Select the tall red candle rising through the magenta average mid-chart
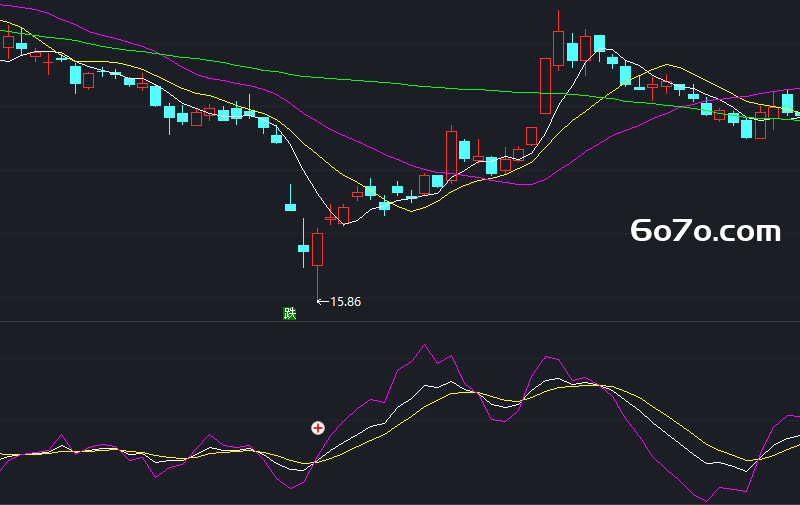800x505 pixels. click(x=451, y=156)
